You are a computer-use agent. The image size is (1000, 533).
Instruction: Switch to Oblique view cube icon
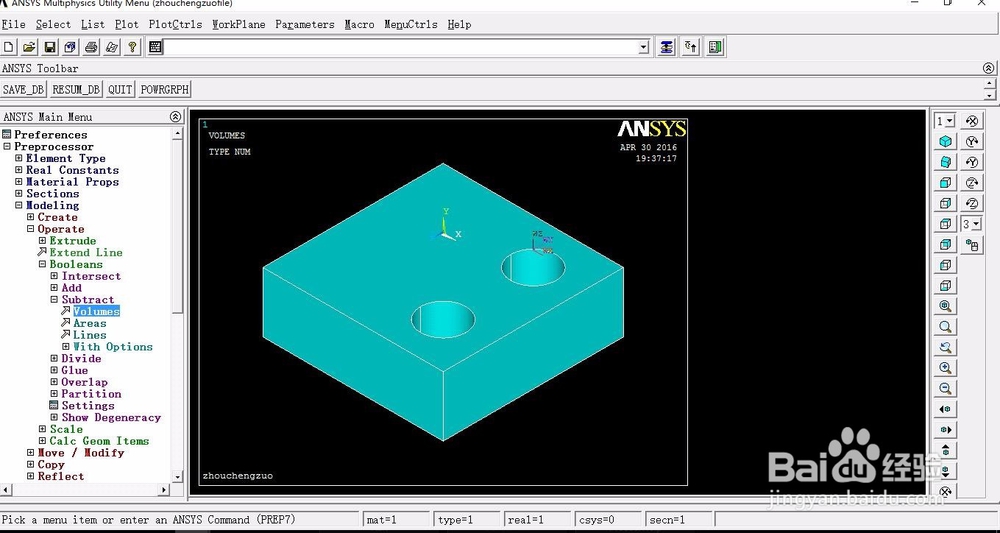pos(945,162)
